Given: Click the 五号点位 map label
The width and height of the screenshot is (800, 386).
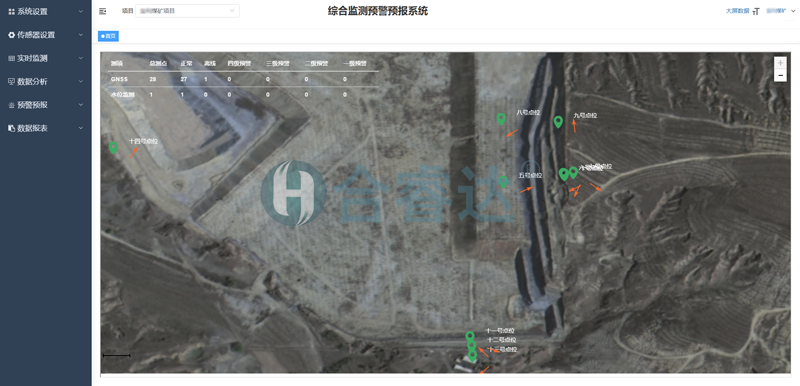Looking at the screenshot, I should tap(530, 175).
